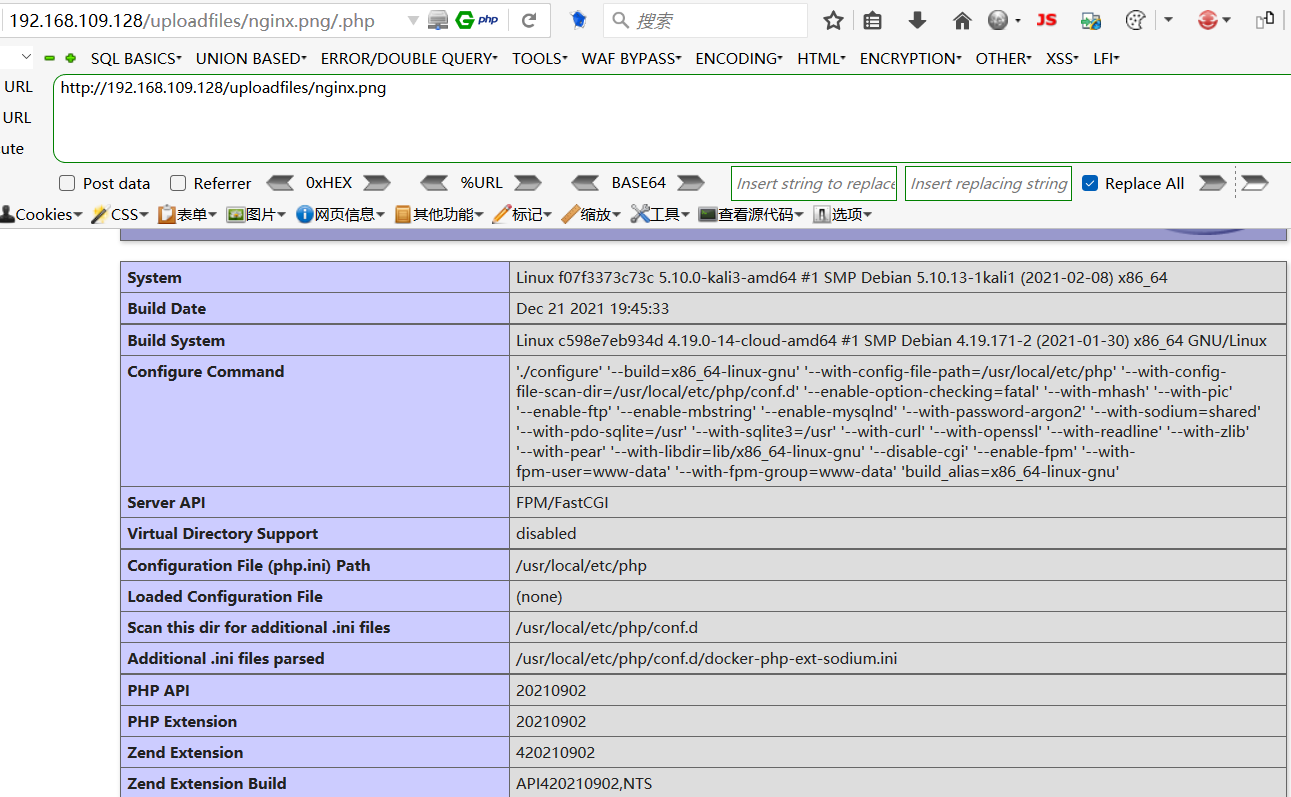This screenshot has height=797, width=1291.
Task: Open the bookmarks list icon
Action: point(873,20)
